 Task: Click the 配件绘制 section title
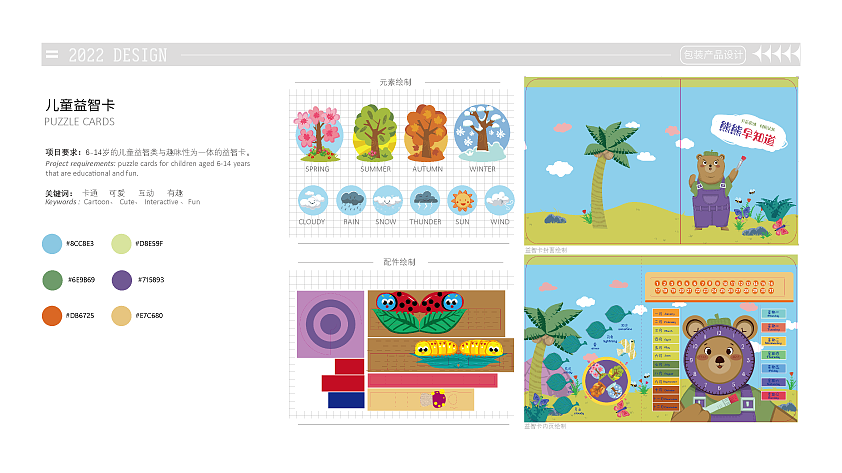click(399, 262)
